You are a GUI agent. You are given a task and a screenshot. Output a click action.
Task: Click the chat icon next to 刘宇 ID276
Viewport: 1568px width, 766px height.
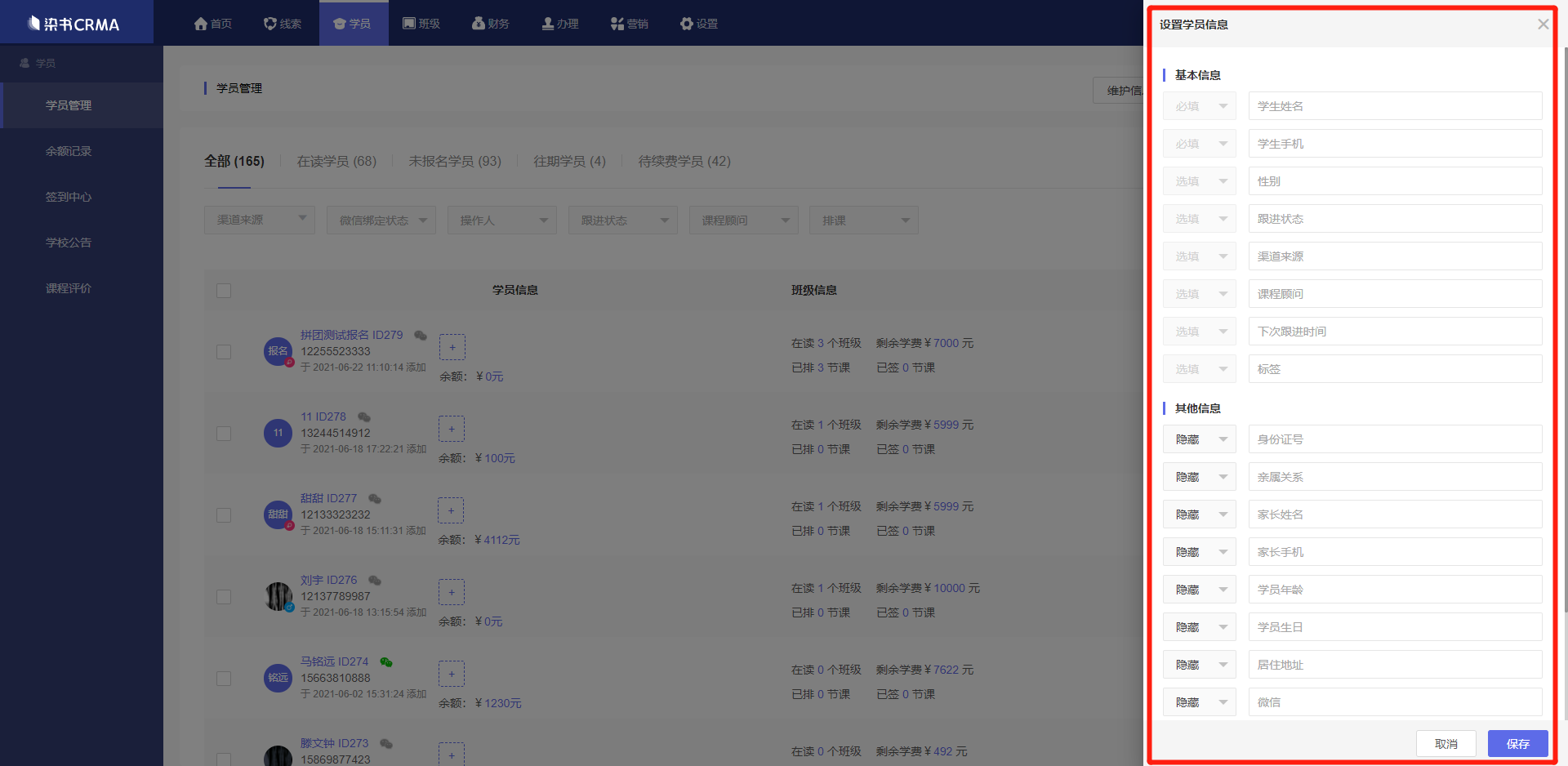click(x=375, y=580)
